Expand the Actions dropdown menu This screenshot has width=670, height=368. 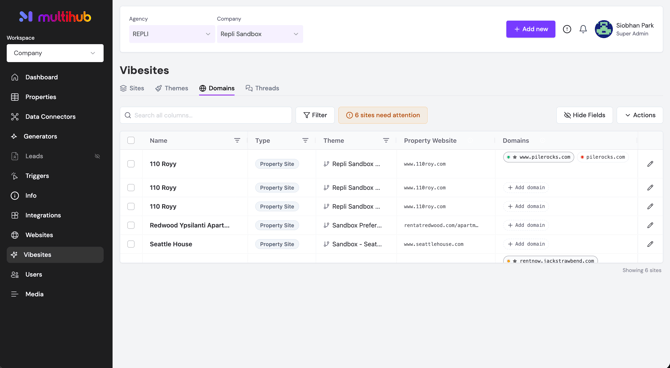tap(640, 115)
